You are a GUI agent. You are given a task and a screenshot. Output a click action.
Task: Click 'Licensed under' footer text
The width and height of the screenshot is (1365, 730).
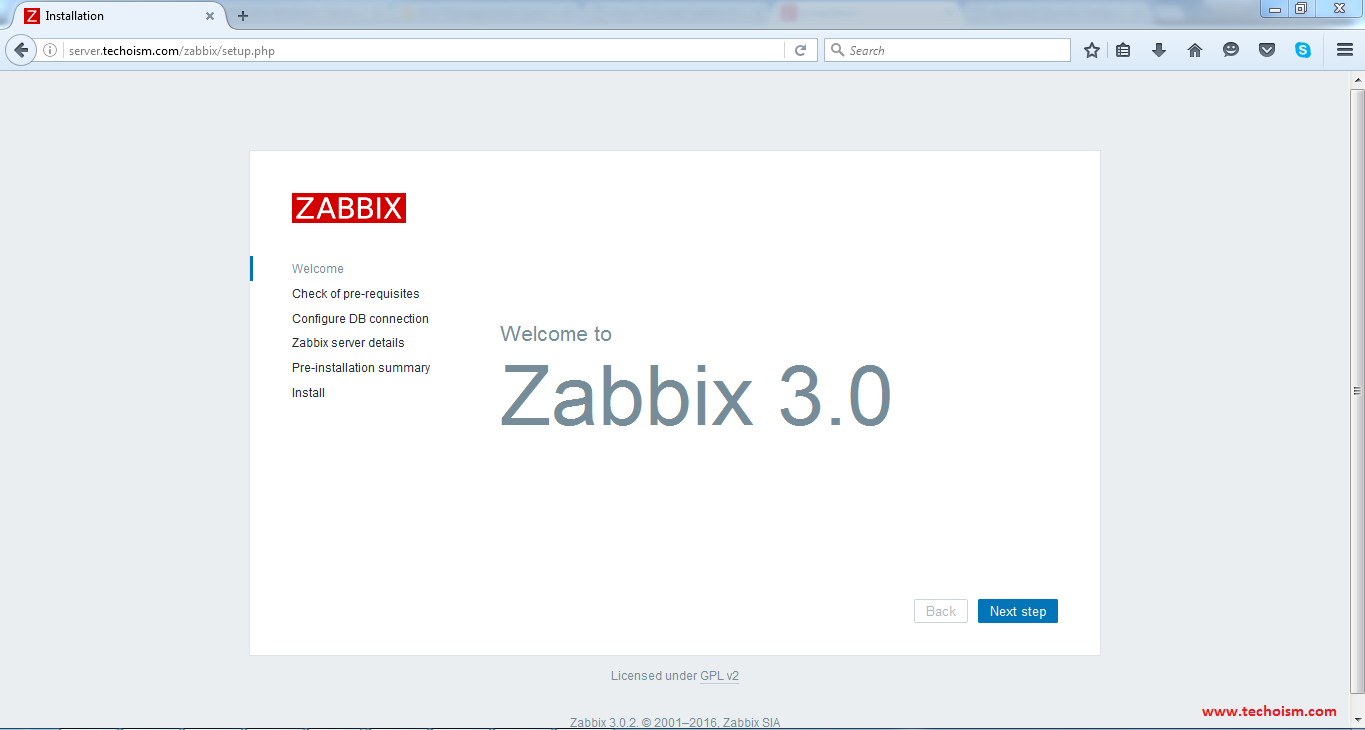click(654, 676)
